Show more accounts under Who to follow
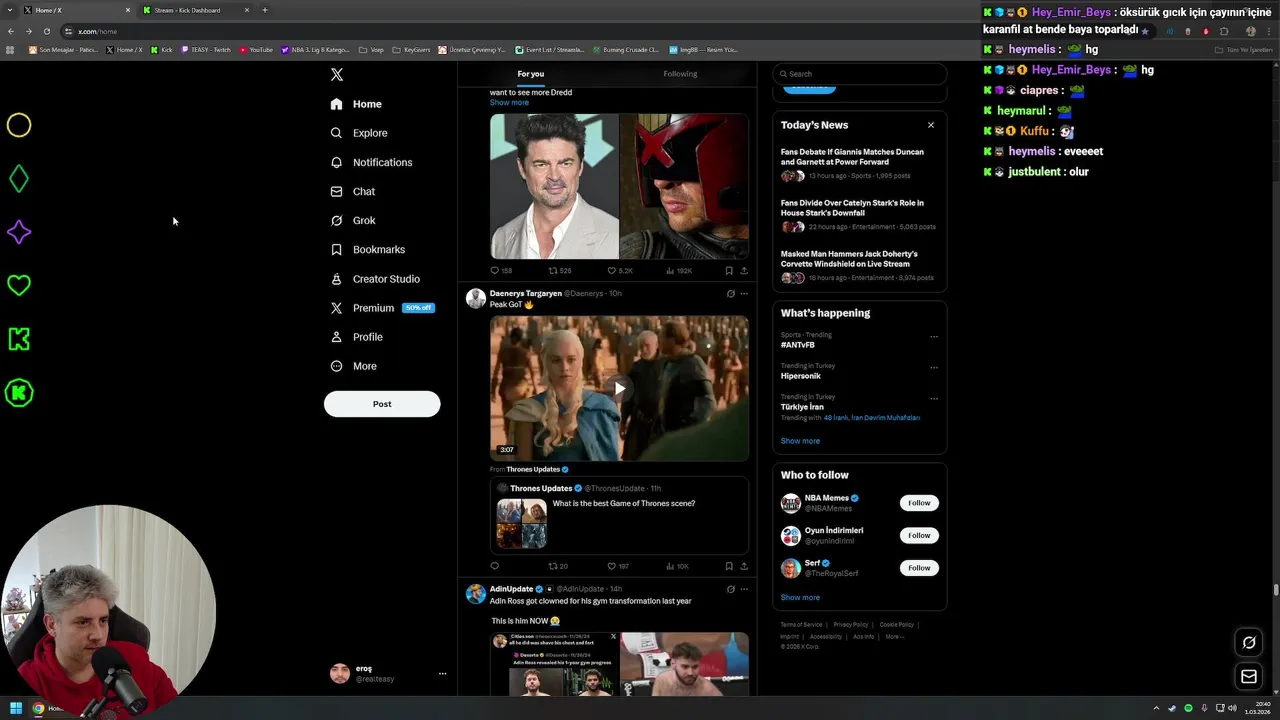This screenshot has width=1280, height=720. 800,598
